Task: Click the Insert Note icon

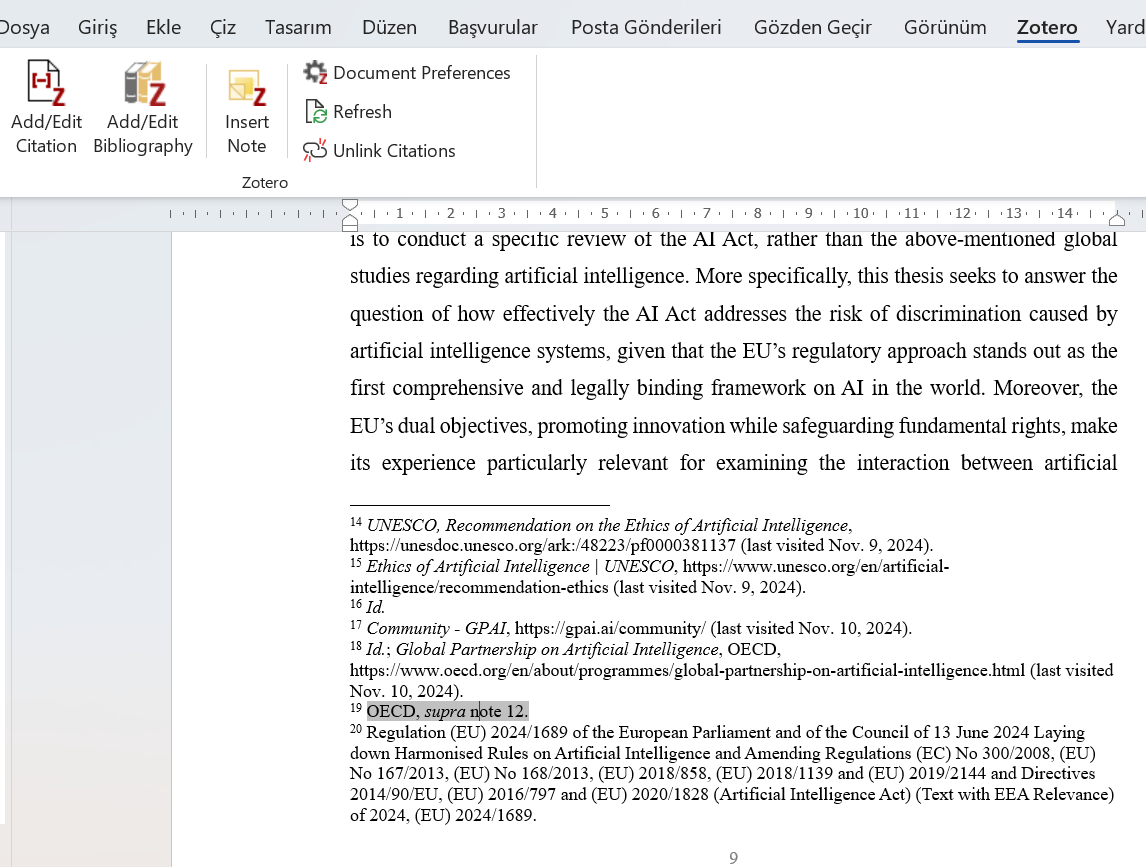Action: pos(246,88)
